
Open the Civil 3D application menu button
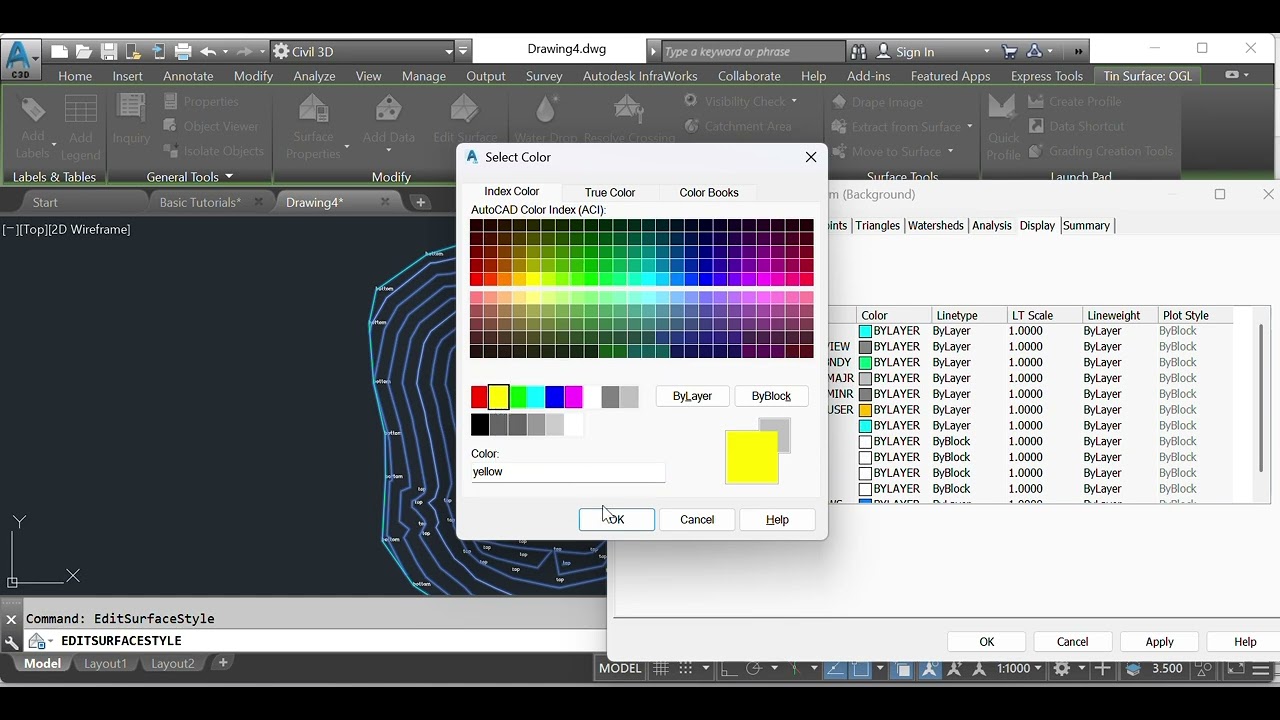(x=20, y=59)
